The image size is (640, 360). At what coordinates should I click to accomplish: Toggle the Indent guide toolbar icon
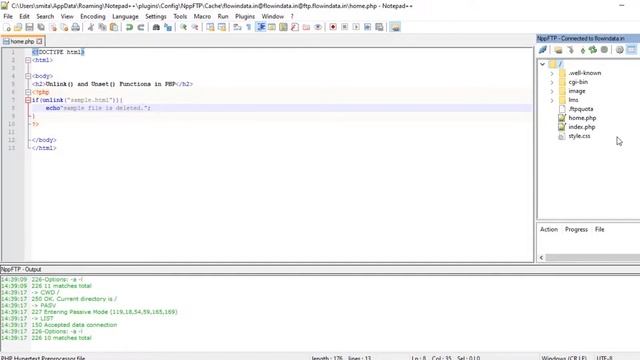pos(260,27)
